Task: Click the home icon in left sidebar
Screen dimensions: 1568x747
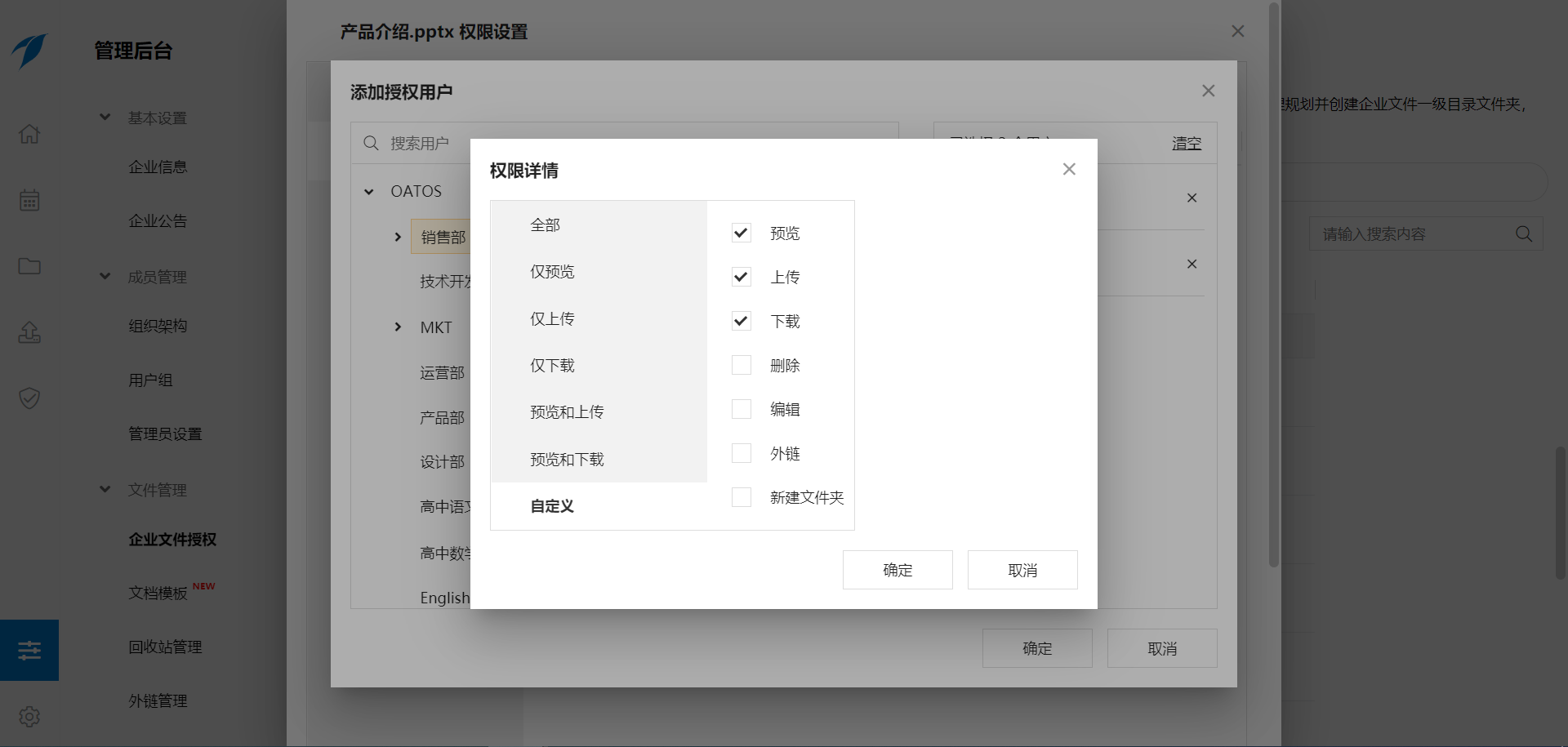Action: click(x=29, y=134)
